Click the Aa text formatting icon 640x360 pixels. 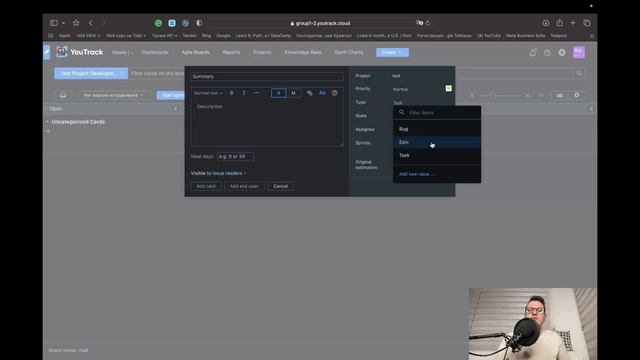pyautogui.click(x=322, y=93)
